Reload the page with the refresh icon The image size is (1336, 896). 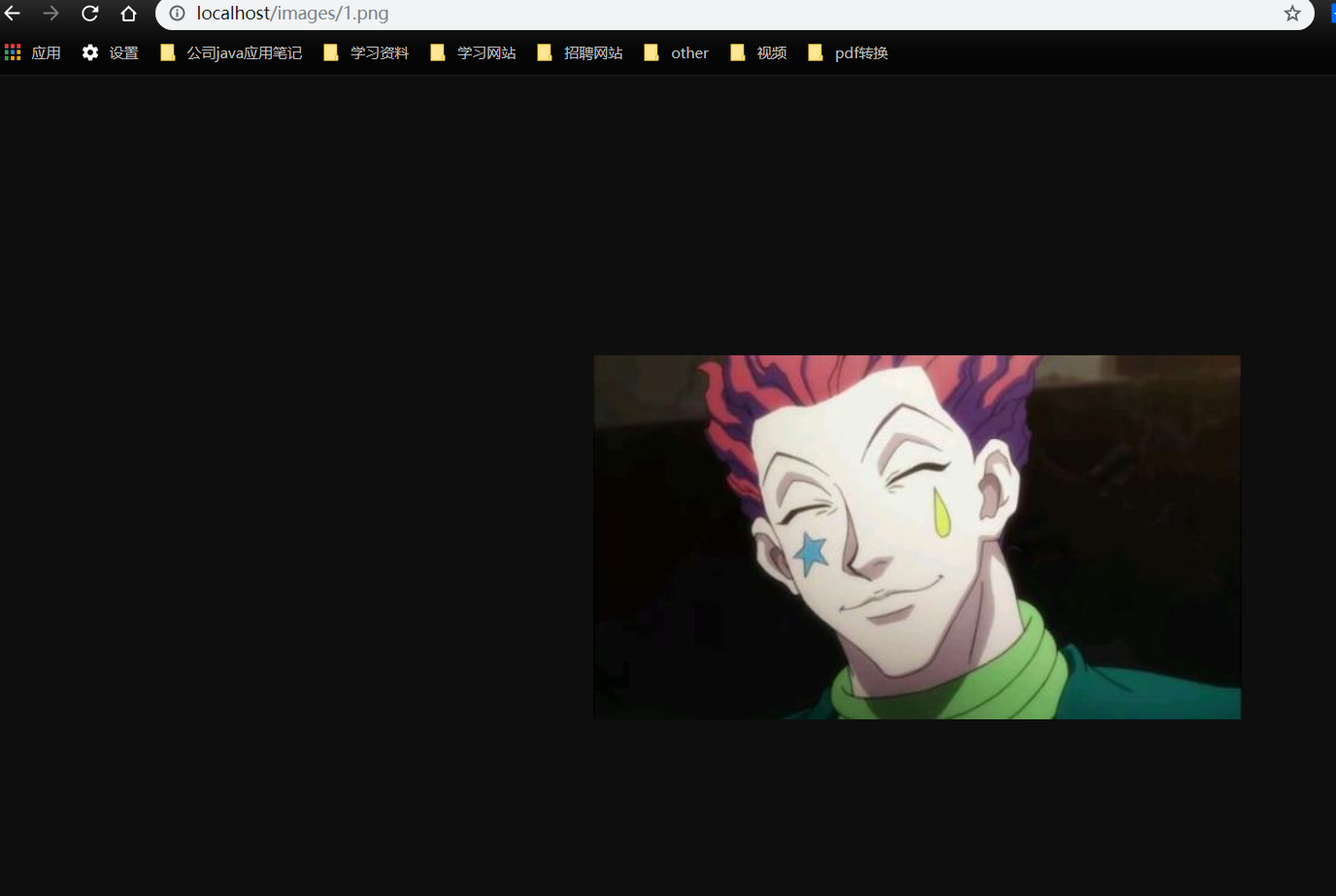tap(90, 14)
